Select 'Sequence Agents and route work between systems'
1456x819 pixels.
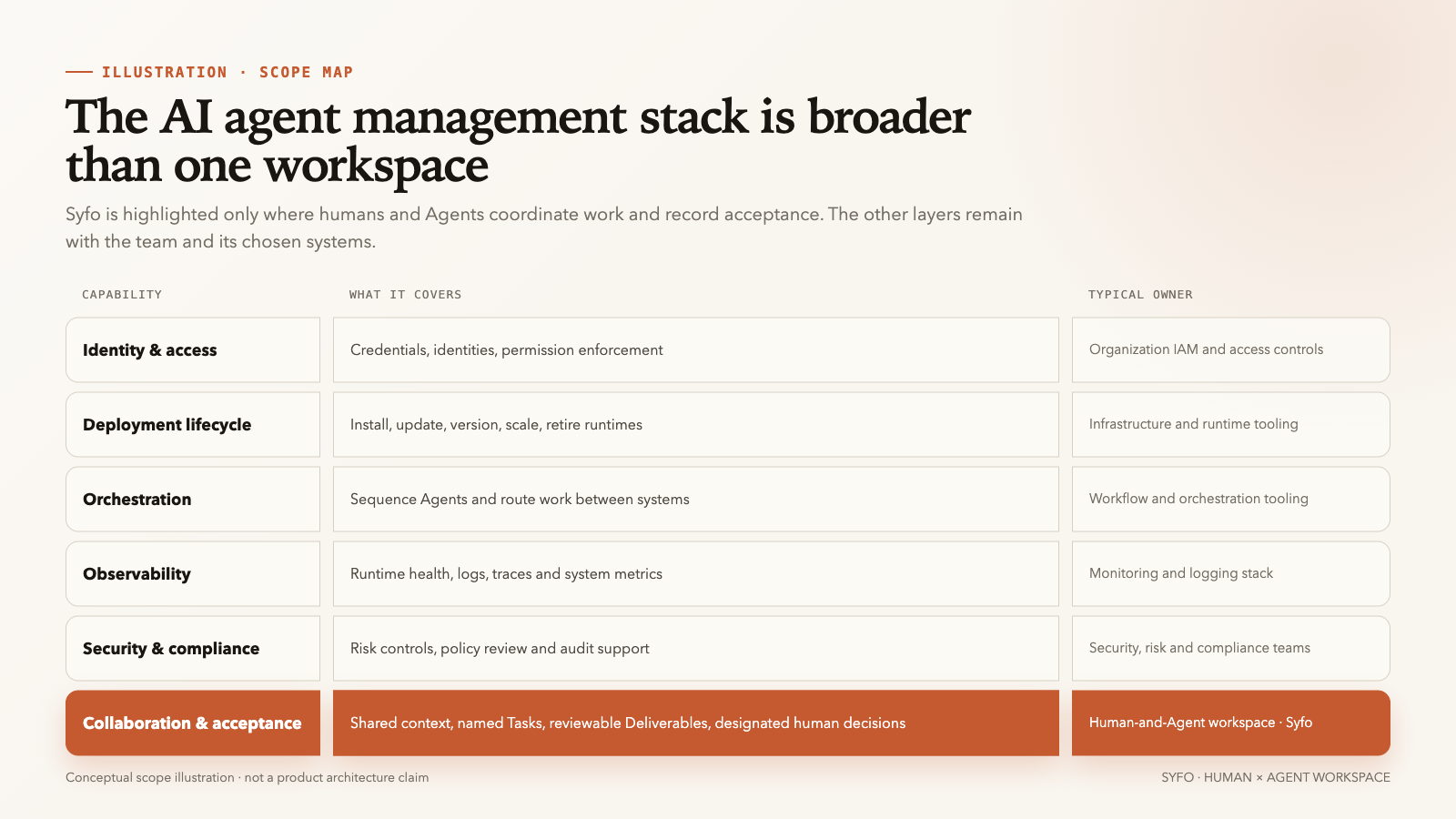520,499
